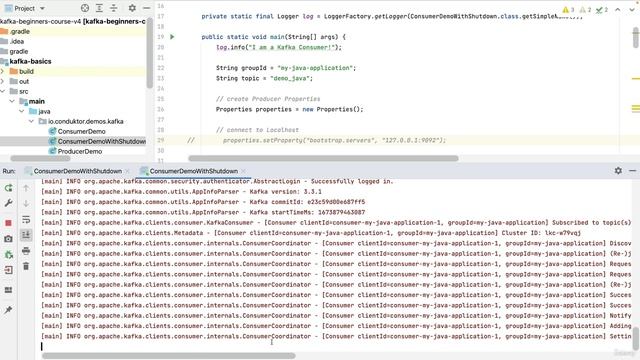The width and height of the screenshot is (640, 360).
Task: Open Project panel gear options
Action: coord(132,8)
